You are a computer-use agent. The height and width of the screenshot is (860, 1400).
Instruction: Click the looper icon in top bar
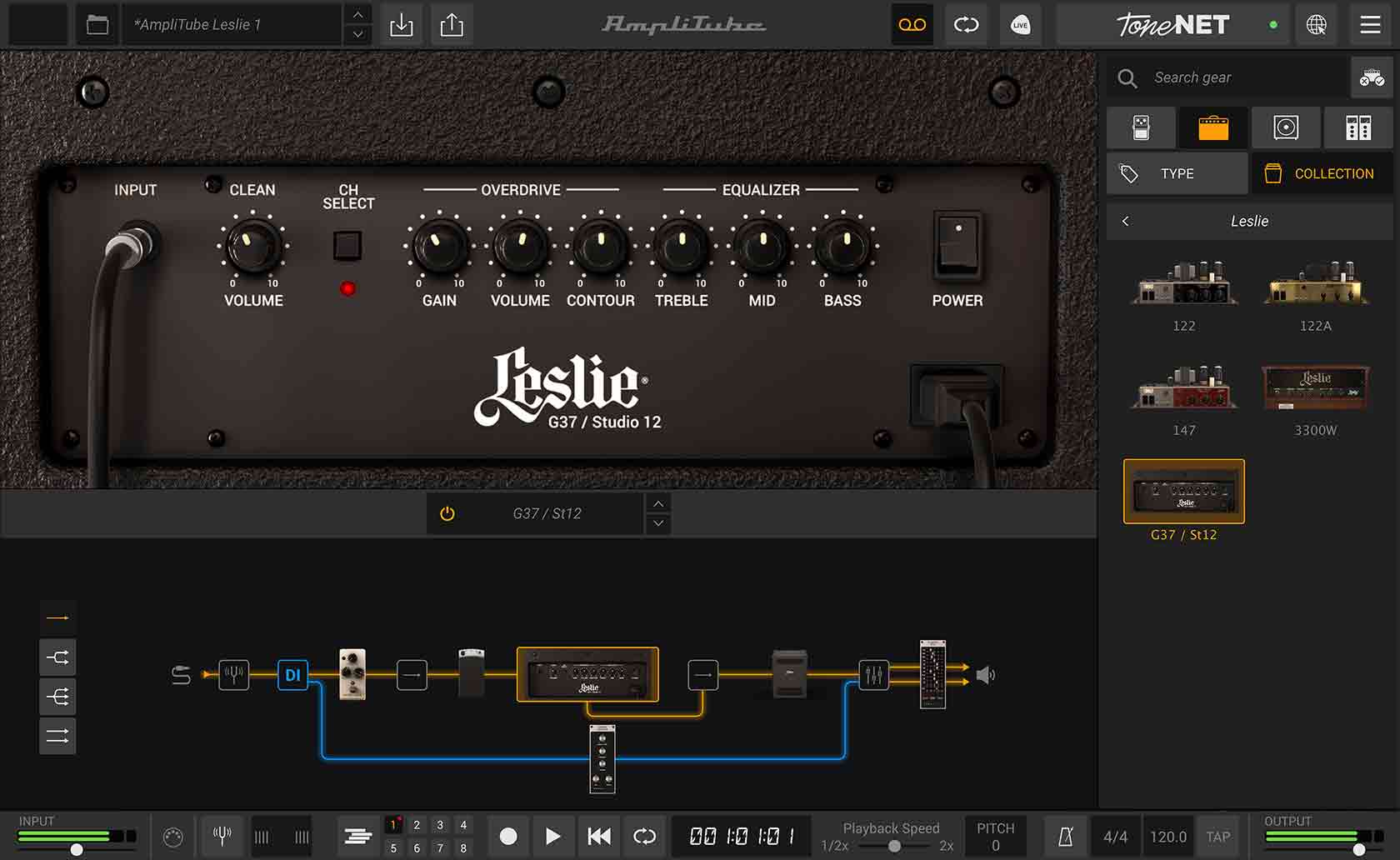pyautogui.click(x=967, y=25)
